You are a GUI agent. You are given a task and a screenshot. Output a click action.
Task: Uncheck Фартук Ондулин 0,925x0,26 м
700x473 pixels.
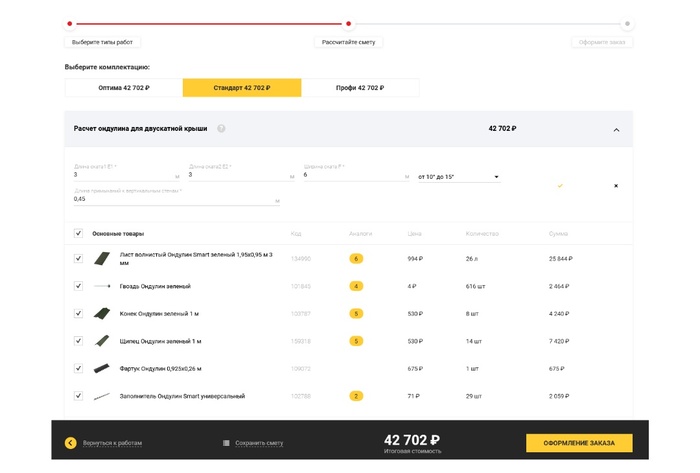(79, 368)
